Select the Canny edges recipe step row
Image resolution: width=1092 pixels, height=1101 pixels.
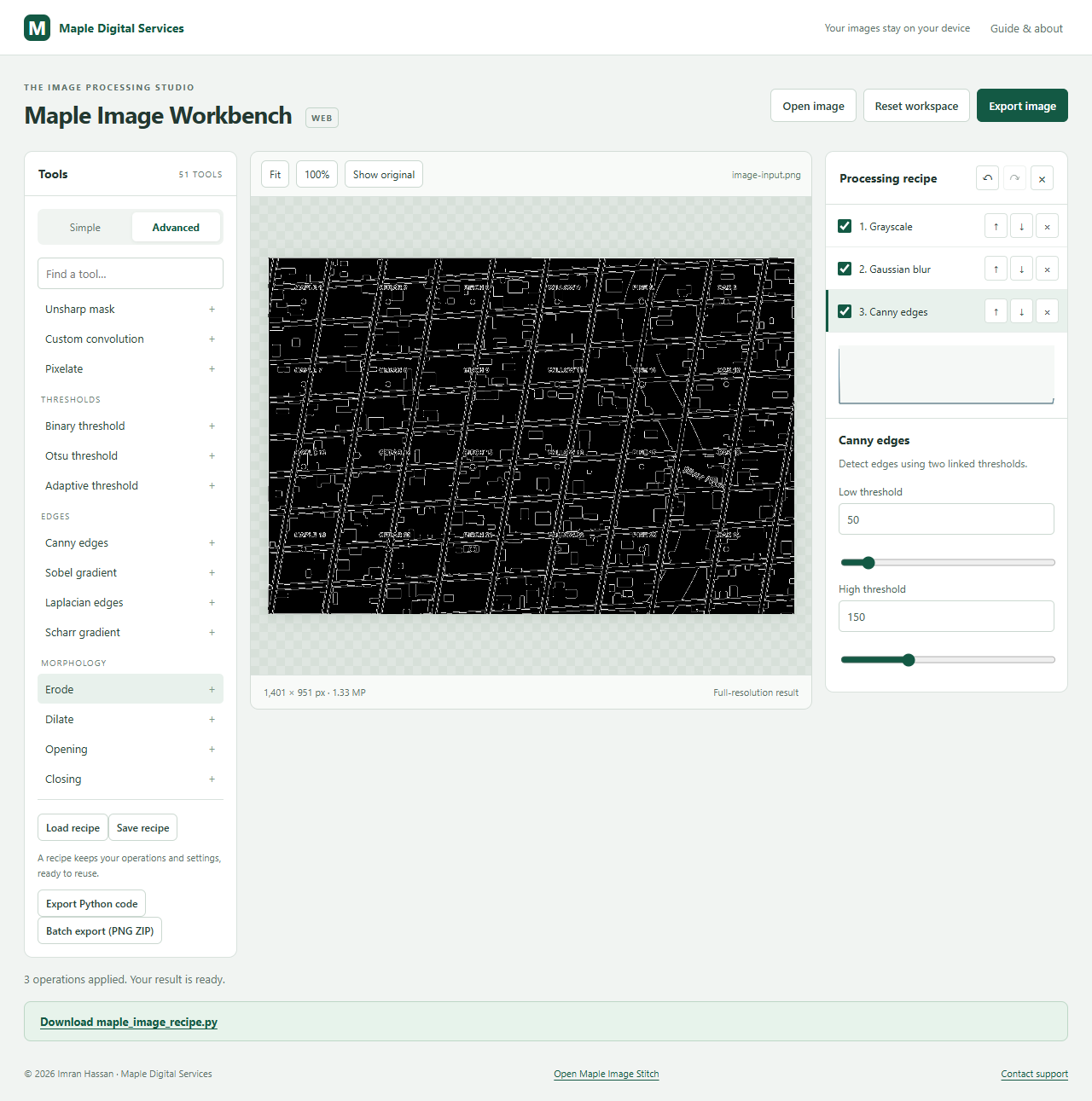(946, 311)
